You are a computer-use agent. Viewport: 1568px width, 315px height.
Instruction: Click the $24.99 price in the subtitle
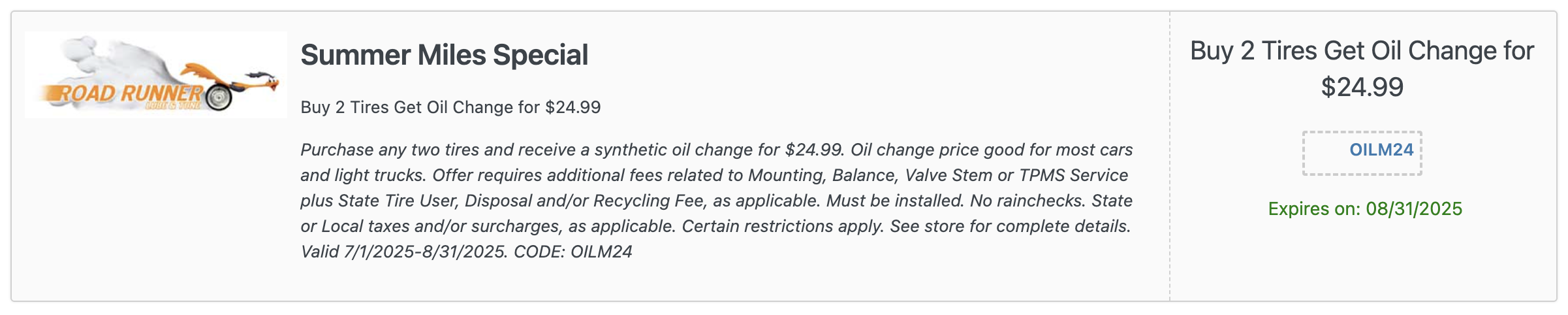coord(572,107)
